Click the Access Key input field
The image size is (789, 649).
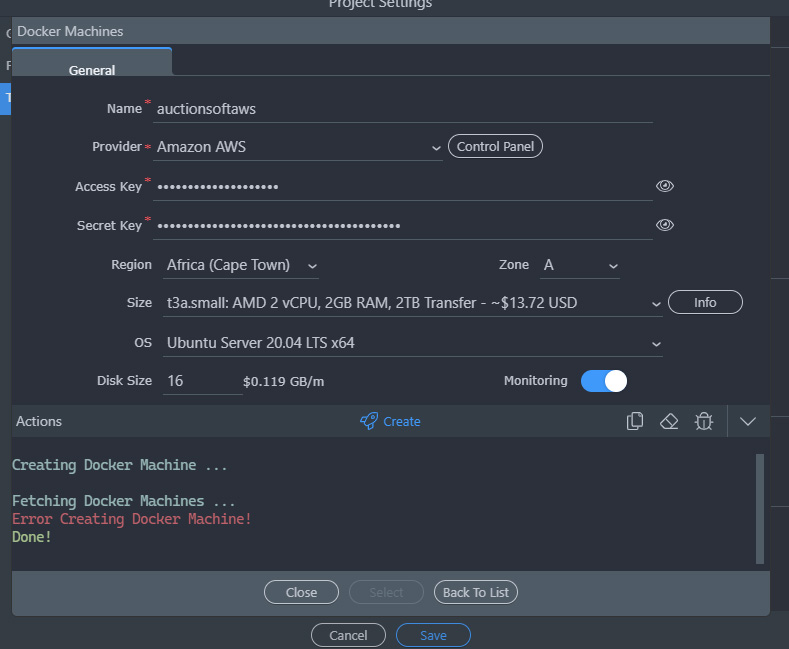coord(403,187)
